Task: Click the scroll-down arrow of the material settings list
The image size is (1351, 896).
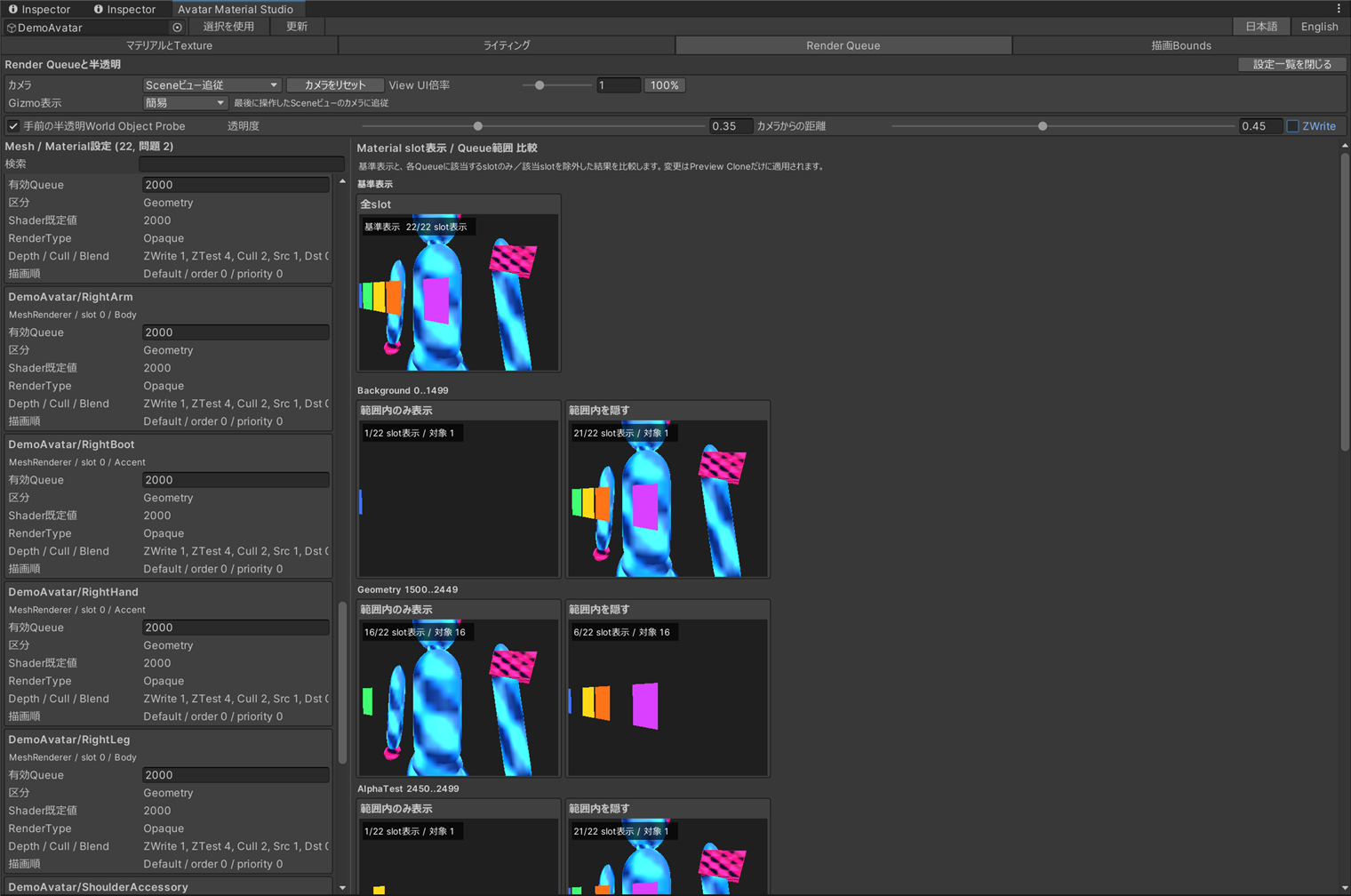Action: point(342,887)
